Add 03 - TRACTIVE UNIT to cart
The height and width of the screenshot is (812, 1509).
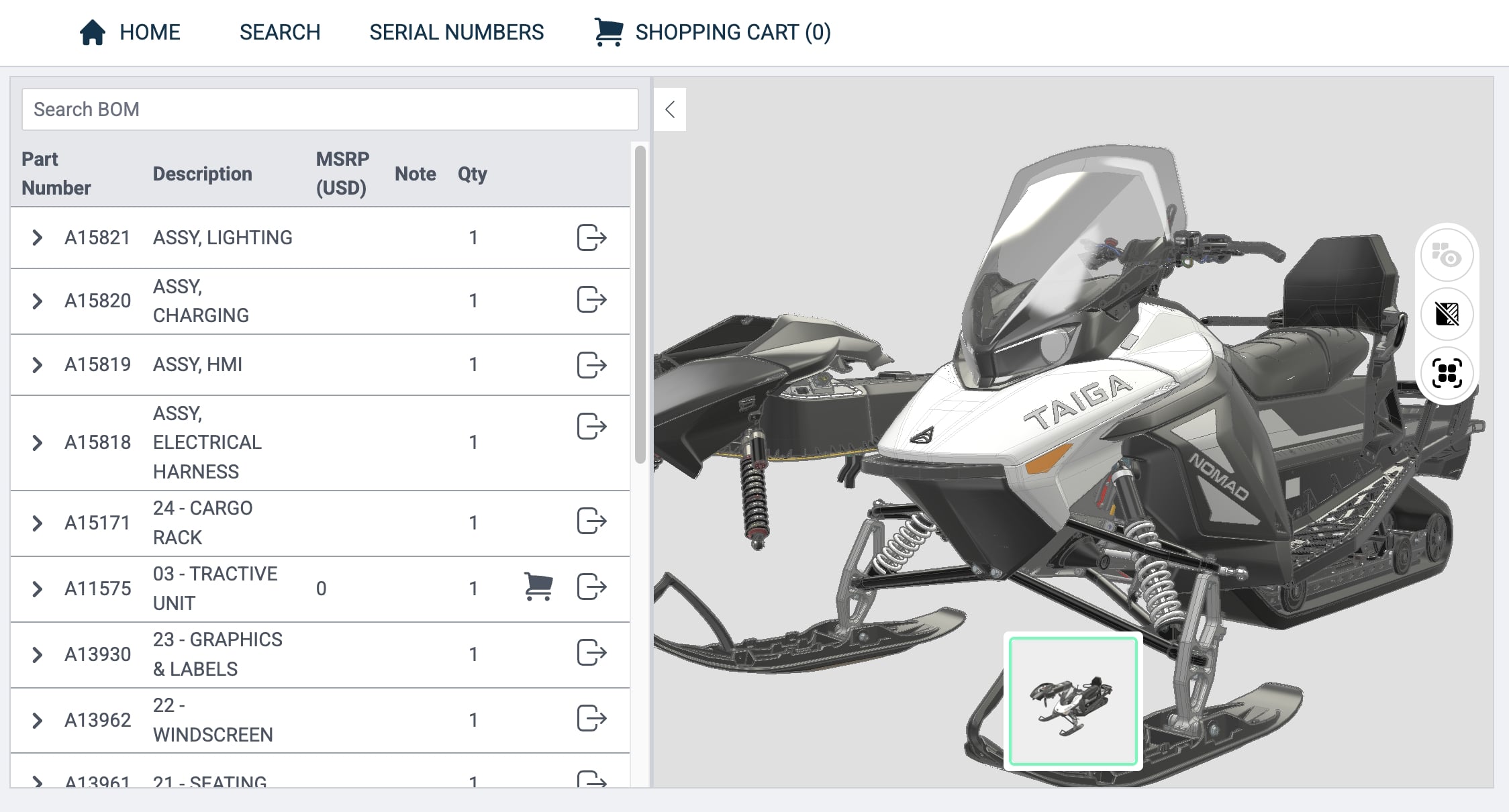point(538,587)
